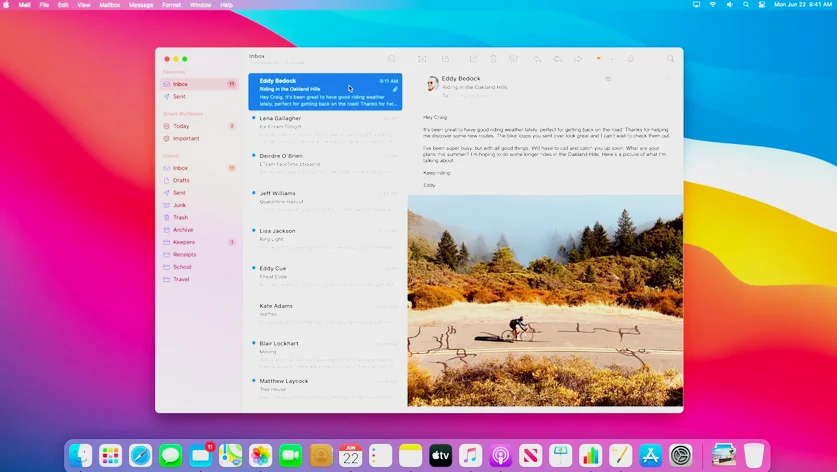Open the Music app in Dock

tap(470, 455)
